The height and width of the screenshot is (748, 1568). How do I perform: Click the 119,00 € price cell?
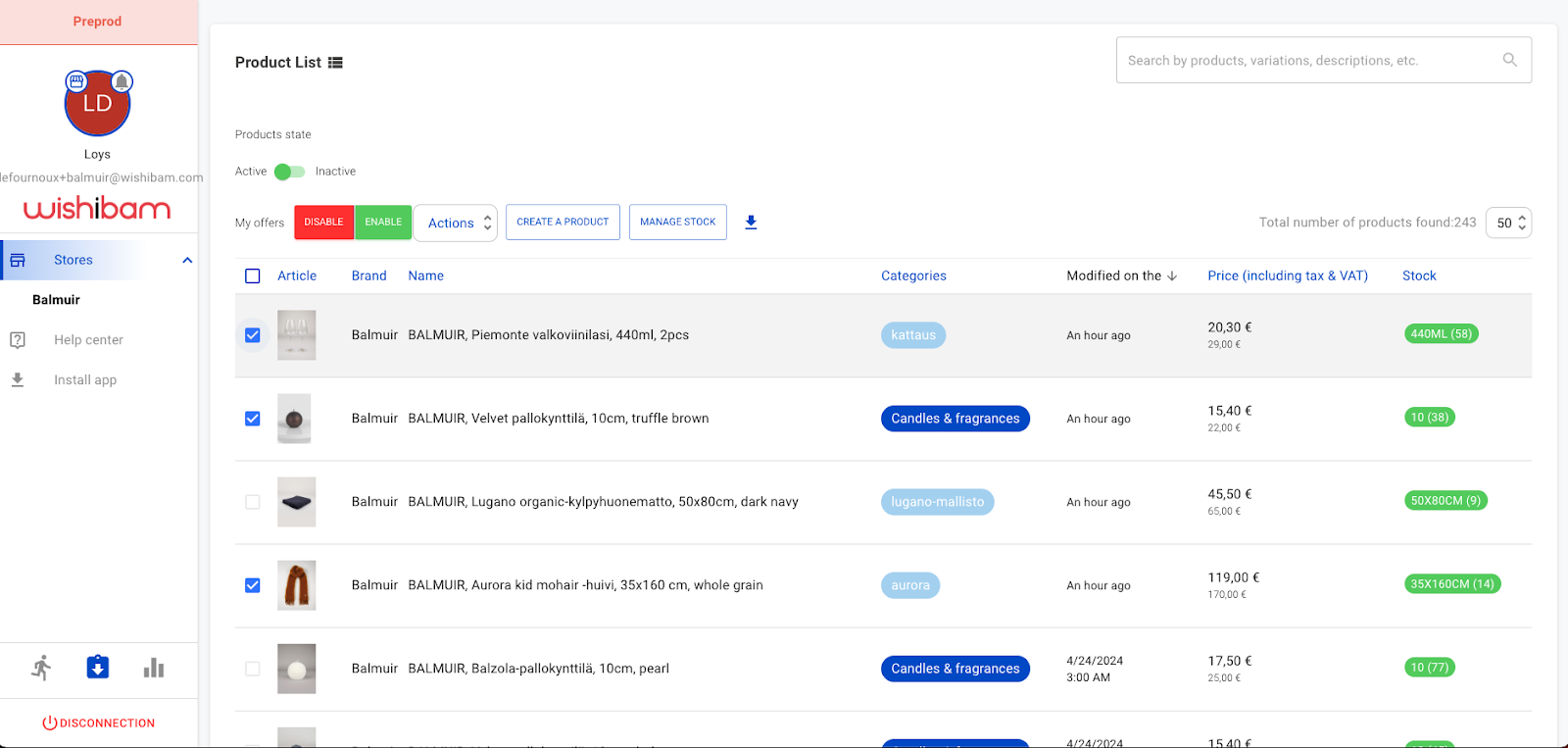pos(1234,578)
